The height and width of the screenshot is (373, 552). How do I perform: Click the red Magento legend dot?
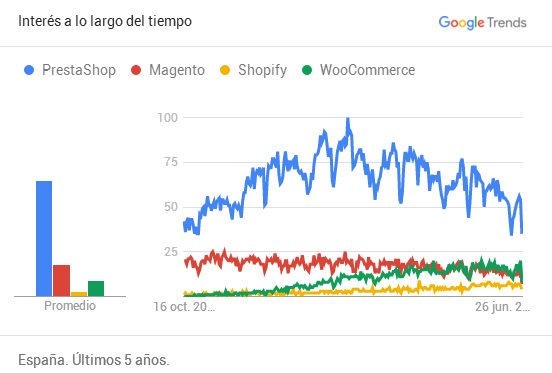(x=136, y=70)
